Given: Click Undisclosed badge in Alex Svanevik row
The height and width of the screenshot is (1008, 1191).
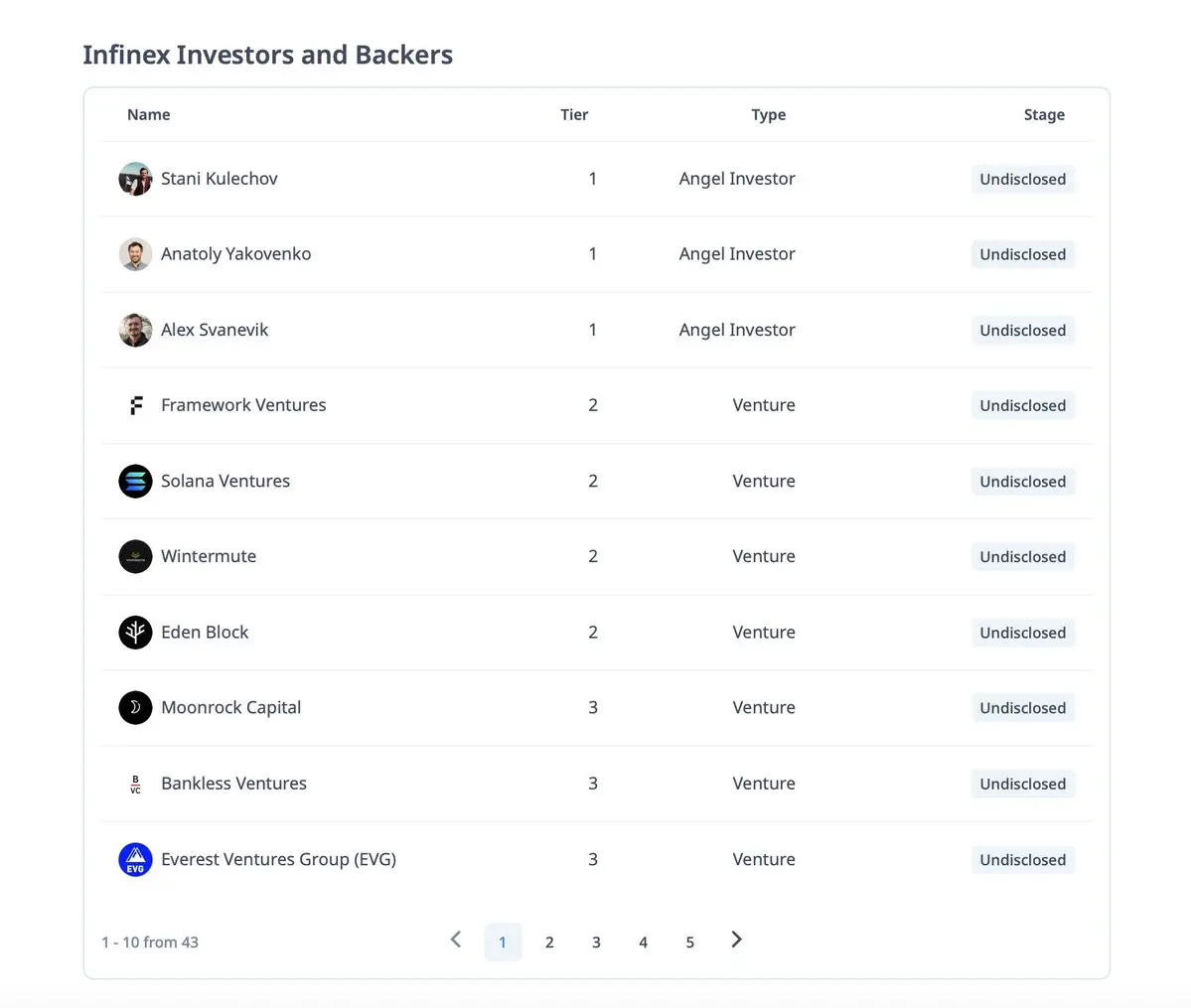Looking at the screenshot, I should pos(1022,331).
